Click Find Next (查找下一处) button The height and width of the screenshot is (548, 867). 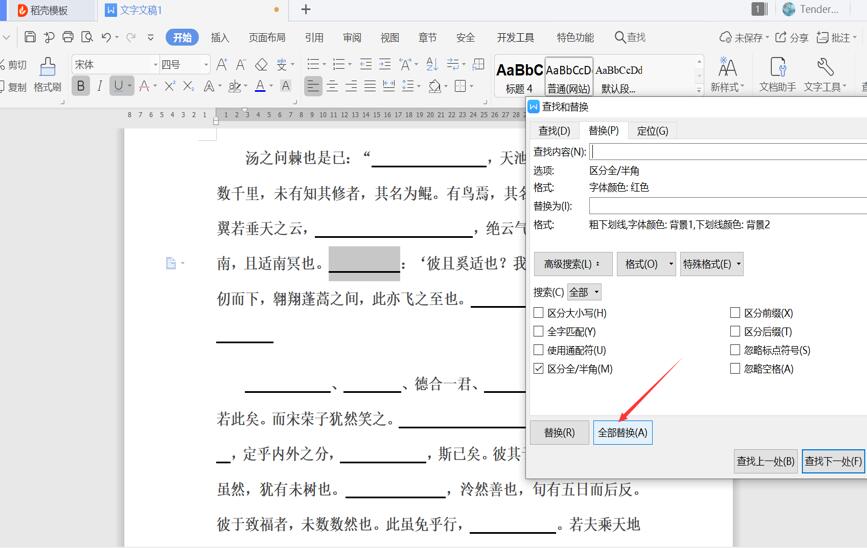833,461
